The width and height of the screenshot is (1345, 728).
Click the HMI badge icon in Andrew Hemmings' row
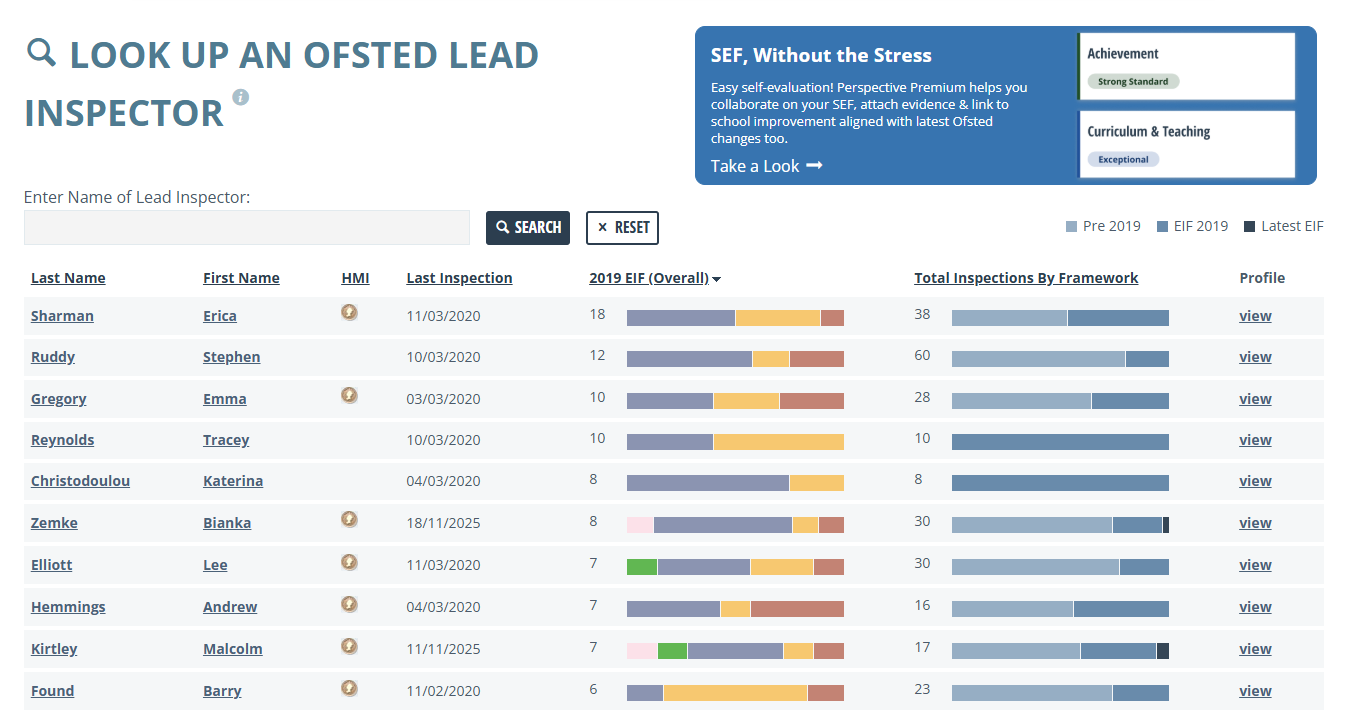coord(349,603)
